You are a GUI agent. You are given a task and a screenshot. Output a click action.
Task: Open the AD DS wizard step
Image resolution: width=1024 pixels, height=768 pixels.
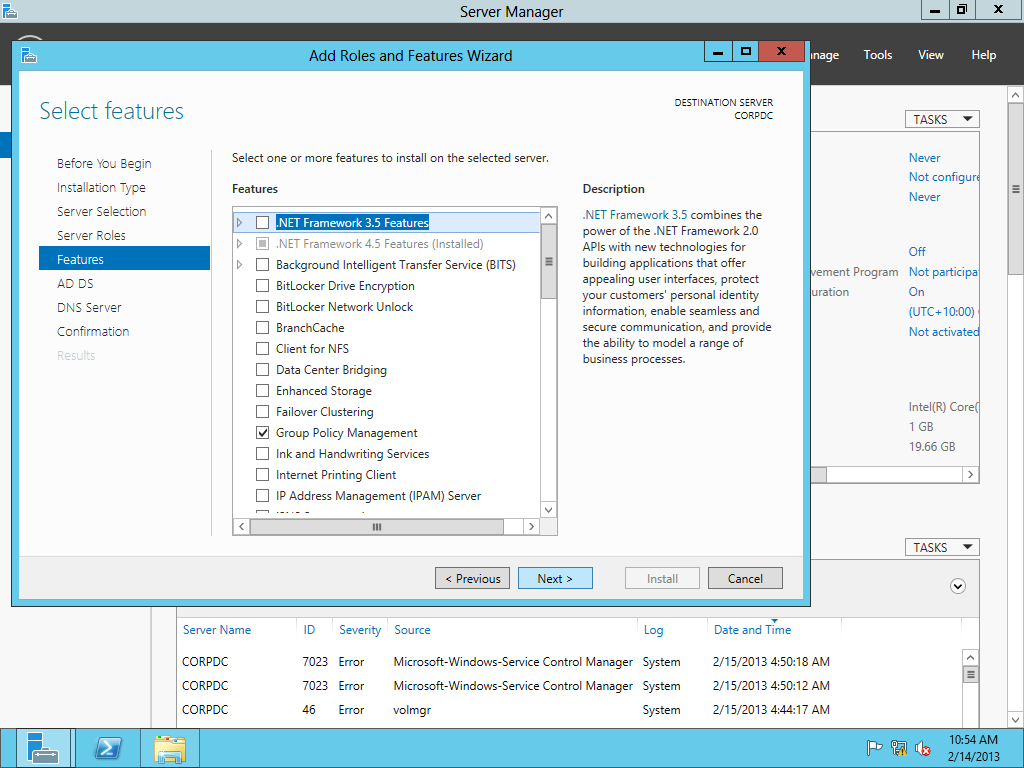[75, 283]
